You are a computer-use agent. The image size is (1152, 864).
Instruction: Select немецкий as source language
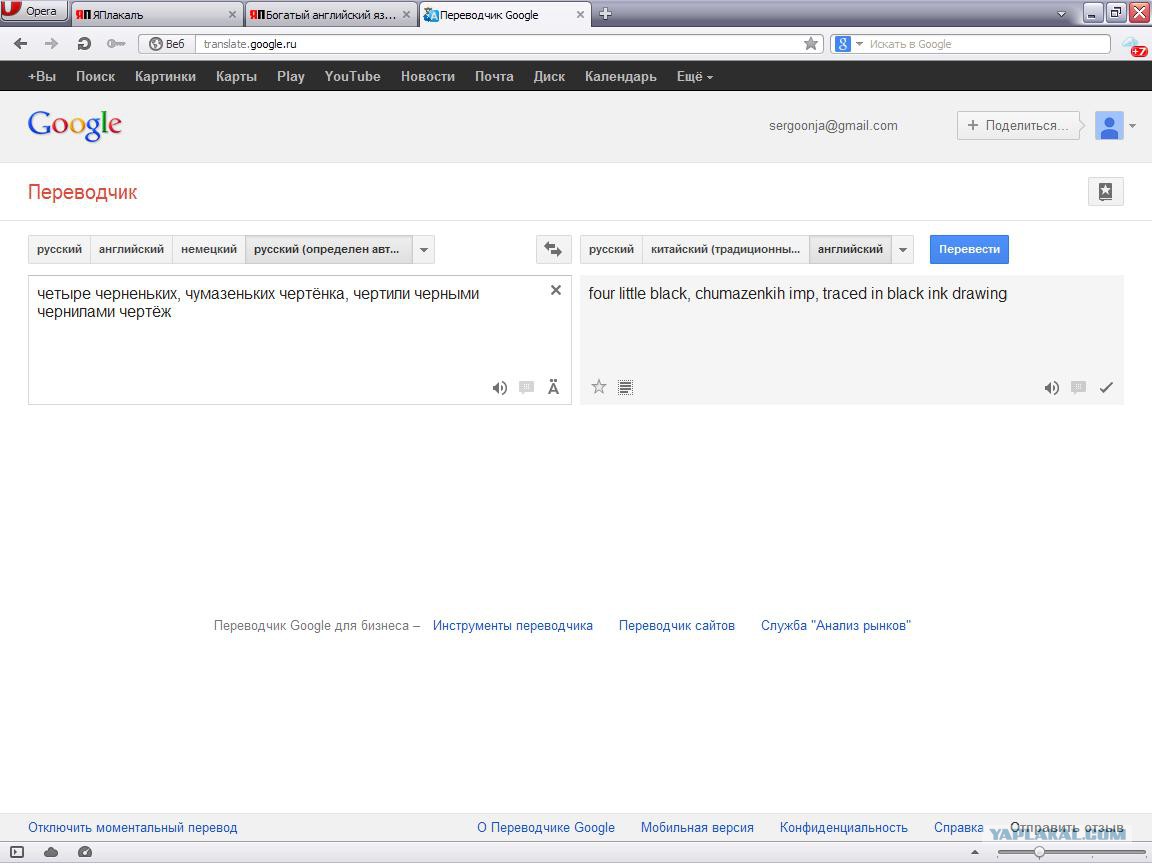209,249
